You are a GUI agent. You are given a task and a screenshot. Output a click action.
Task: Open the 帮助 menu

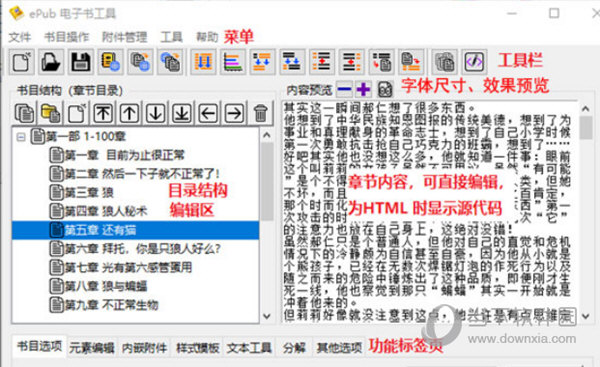coord(207,37)
